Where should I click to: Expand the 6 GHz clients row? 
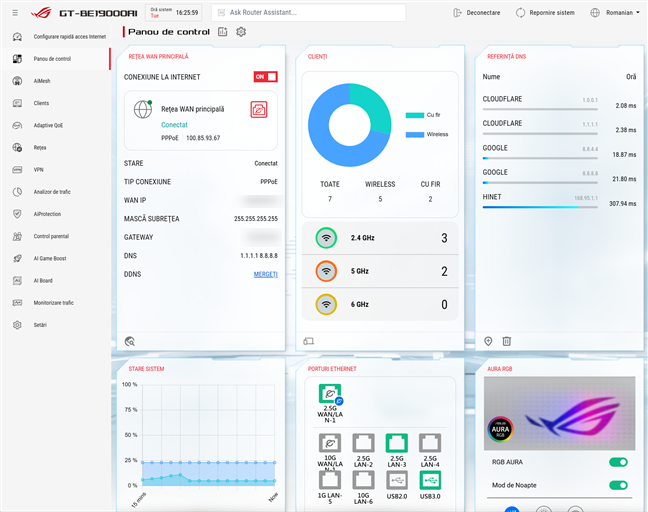point(381,304)
